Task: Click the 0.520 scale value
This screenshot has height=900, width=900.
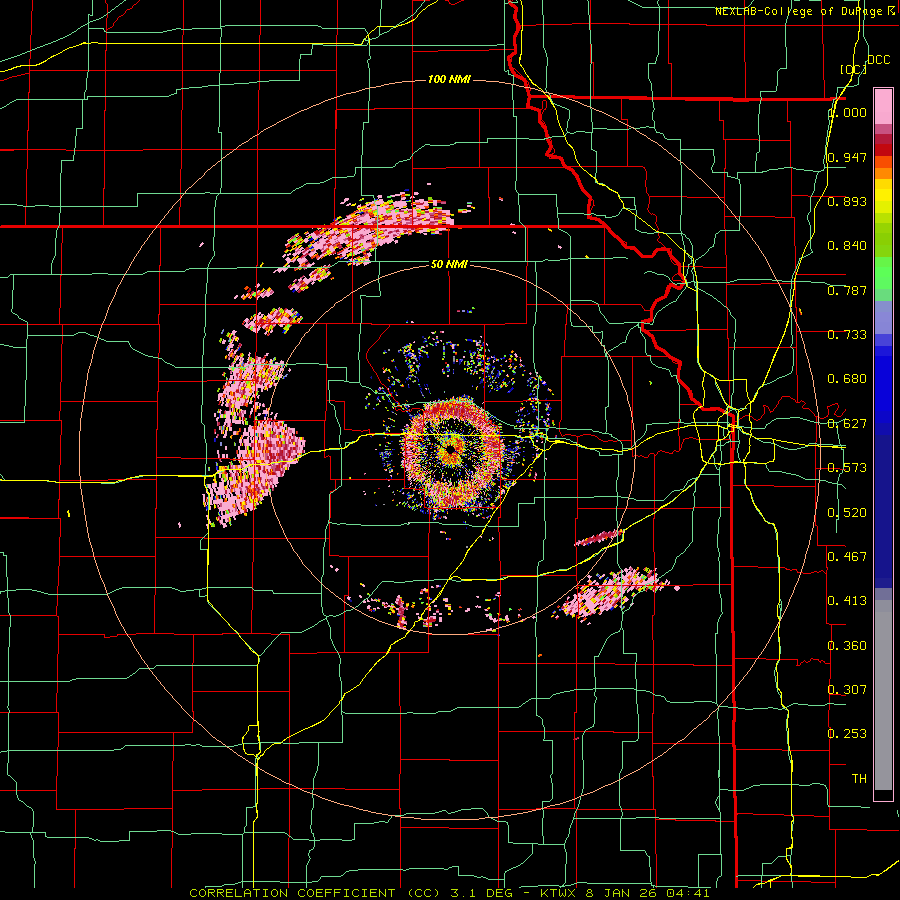Action: [847, 513]
